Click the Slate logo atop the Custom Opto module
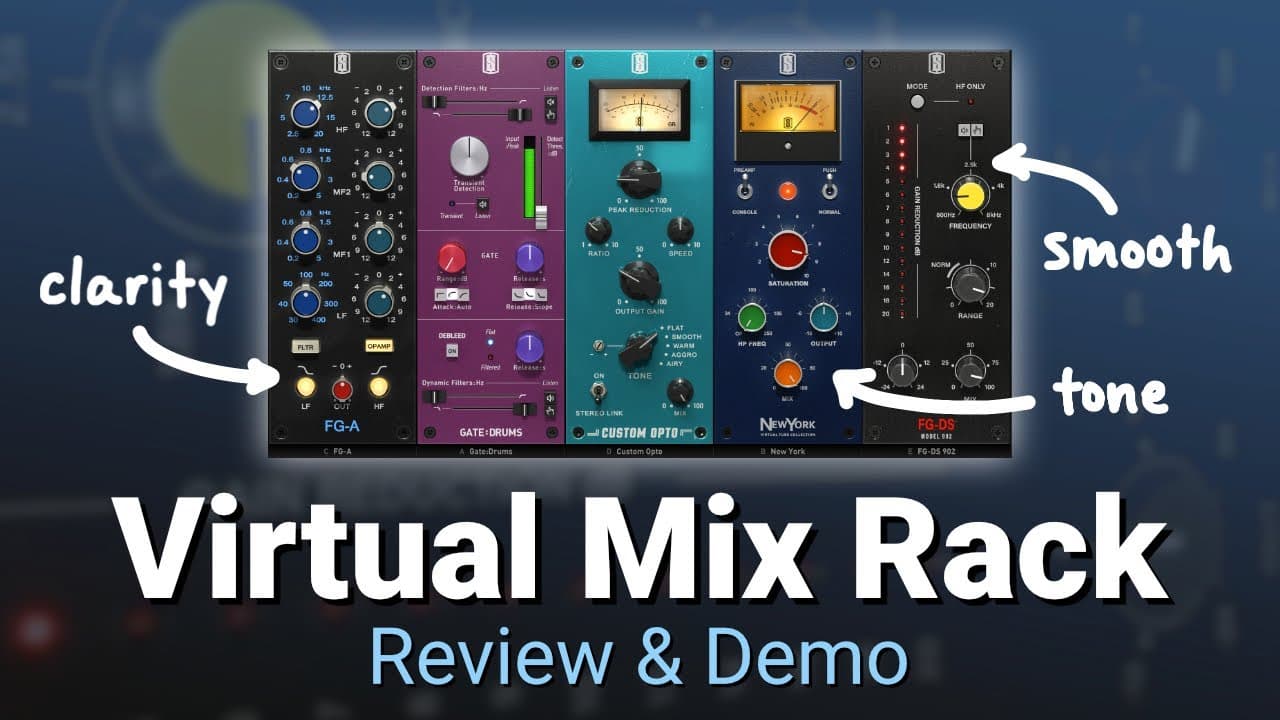 point(639,64)
